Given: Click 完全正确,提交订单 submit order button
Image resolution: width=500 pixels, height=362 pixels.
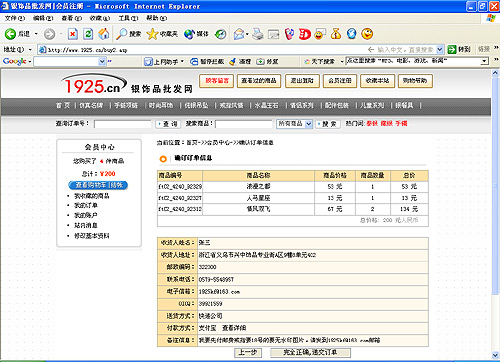Looking at the screenshot, I should point(310,353).
